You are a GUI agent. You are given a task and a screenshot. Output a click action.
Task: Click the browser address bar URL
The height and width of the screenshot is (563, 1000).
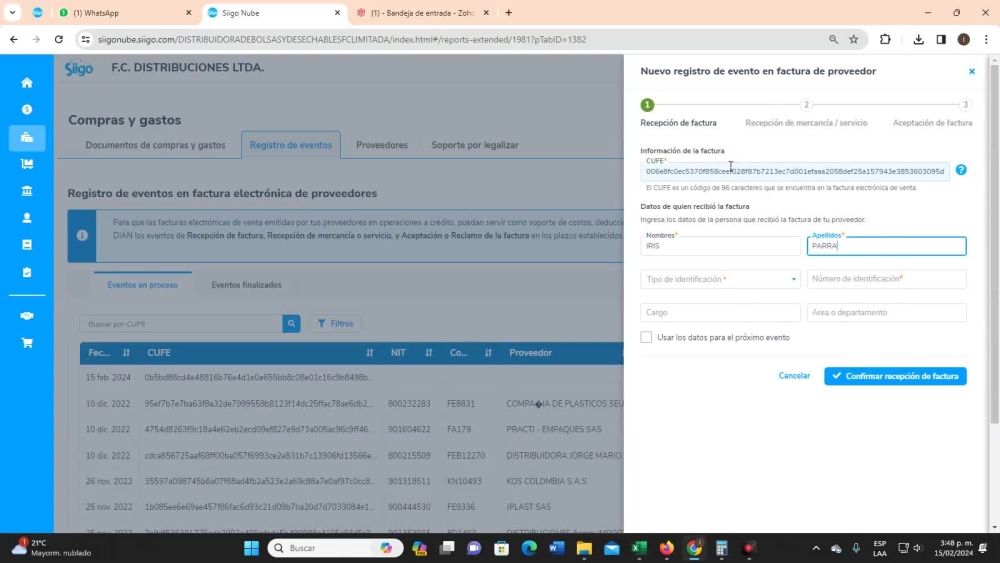(342, 40)
